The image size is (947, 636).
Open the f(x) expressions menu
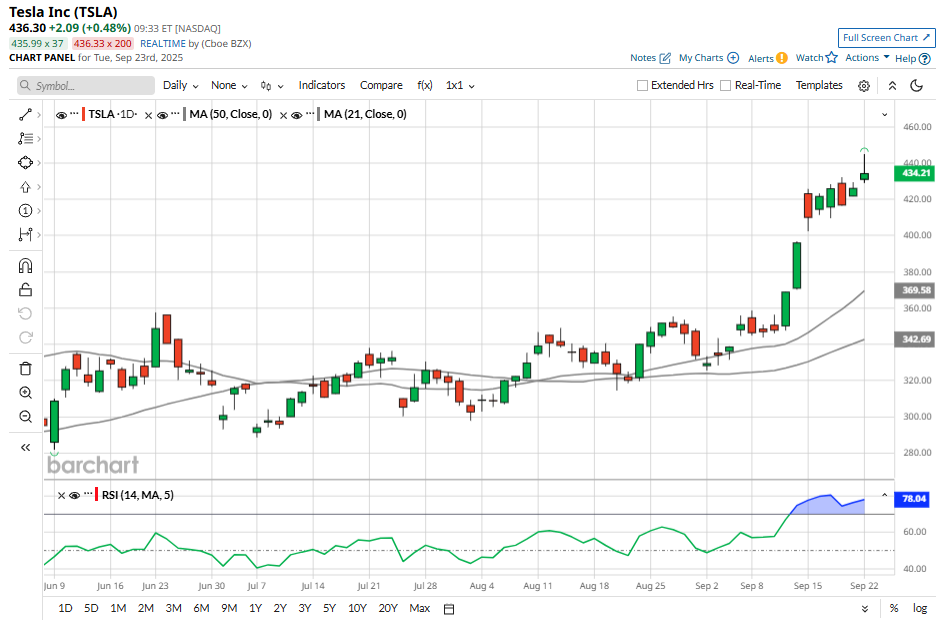pos(425,85)
